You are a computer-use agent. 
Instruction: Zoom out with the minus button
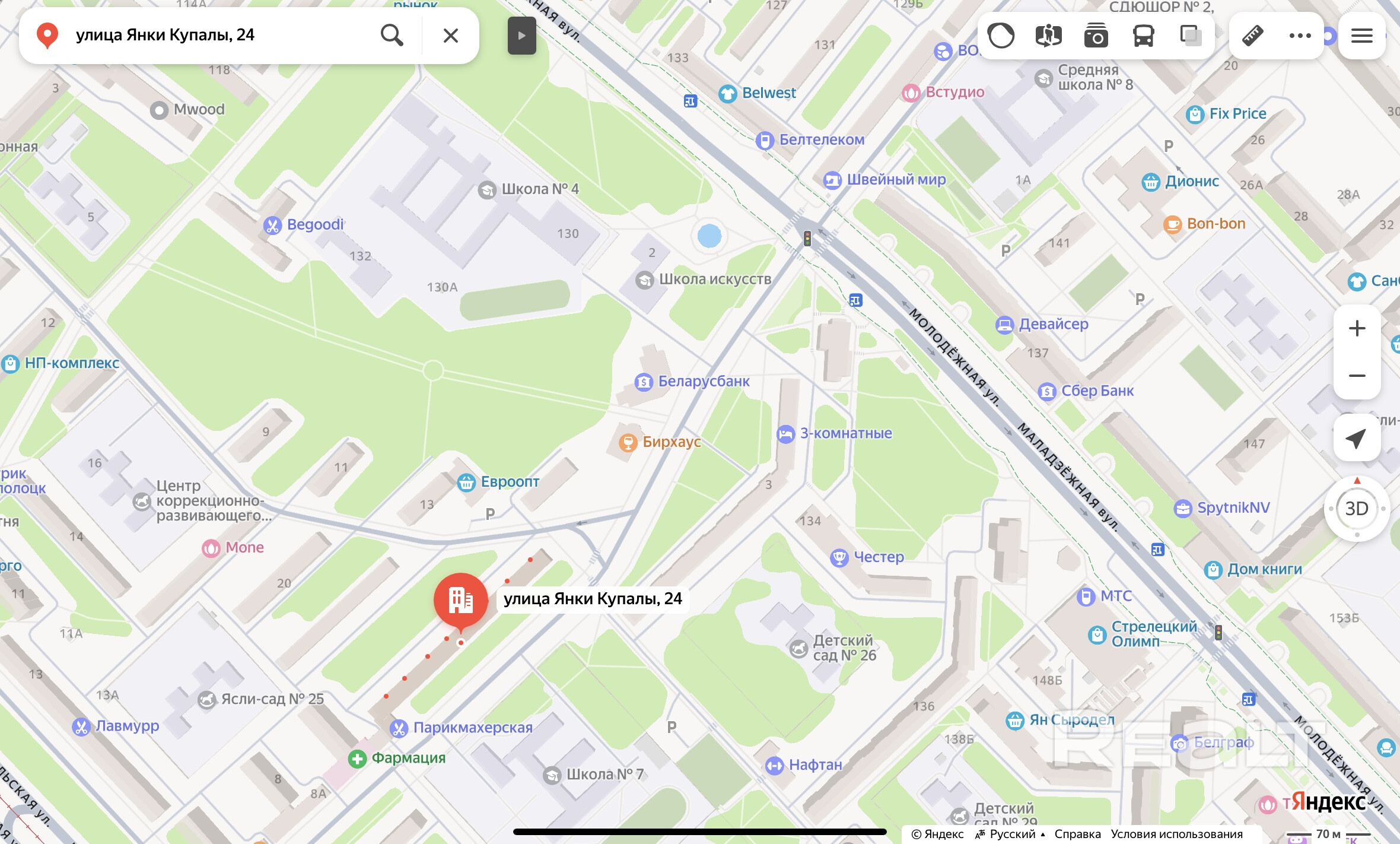tap(1357, 376)
